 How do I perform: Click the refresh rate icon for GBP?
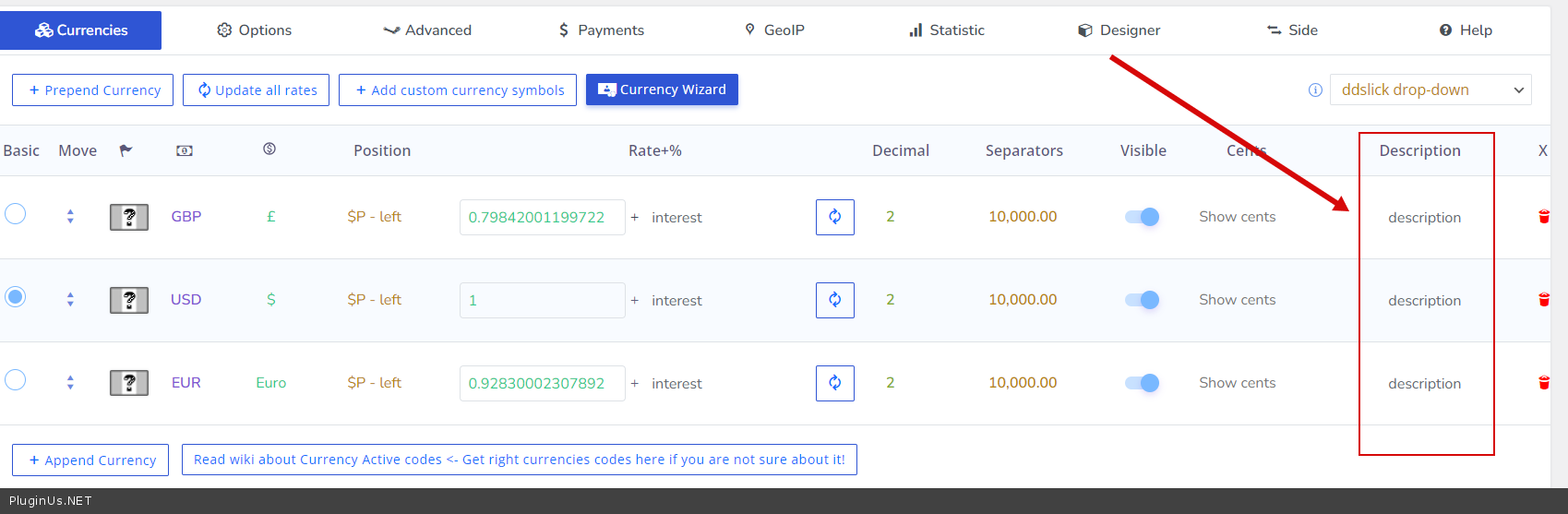click(x=834, y=217)
